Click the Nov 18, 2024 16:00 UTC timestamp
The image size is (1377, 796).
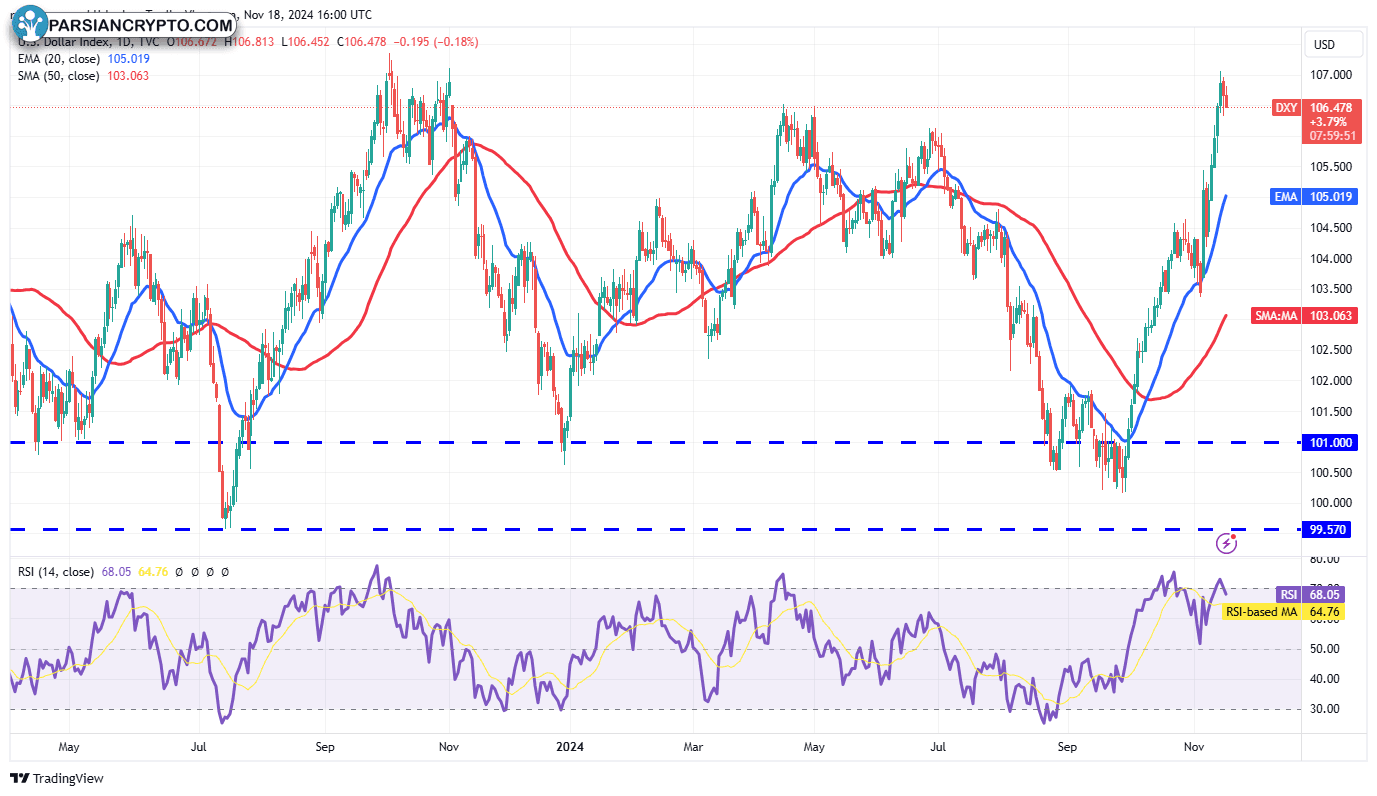coord(307,15)
